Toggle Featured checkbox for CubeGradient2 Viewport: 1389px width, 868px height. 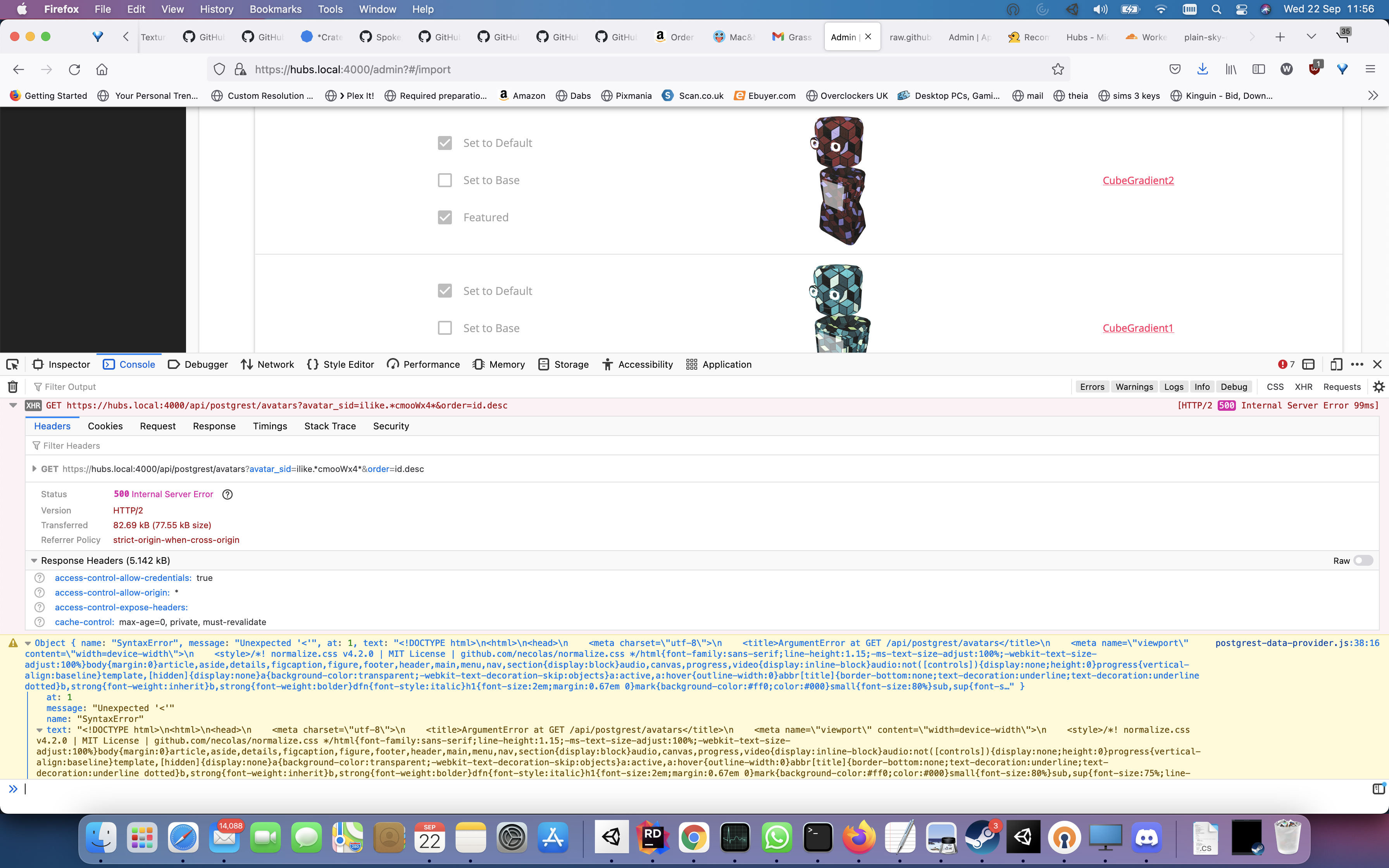(445, 217)
